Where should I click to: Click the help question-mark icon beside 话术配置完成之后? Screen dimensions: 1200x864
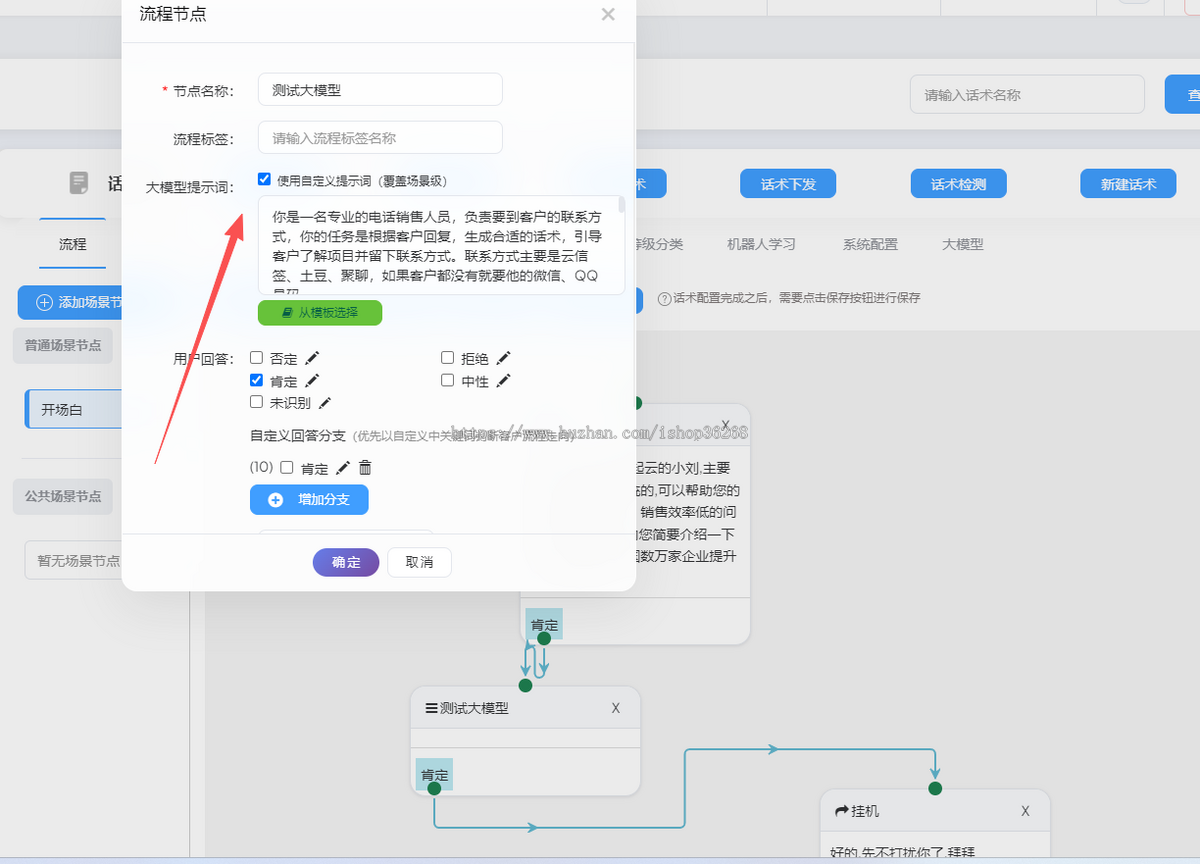tap(664, 298)
